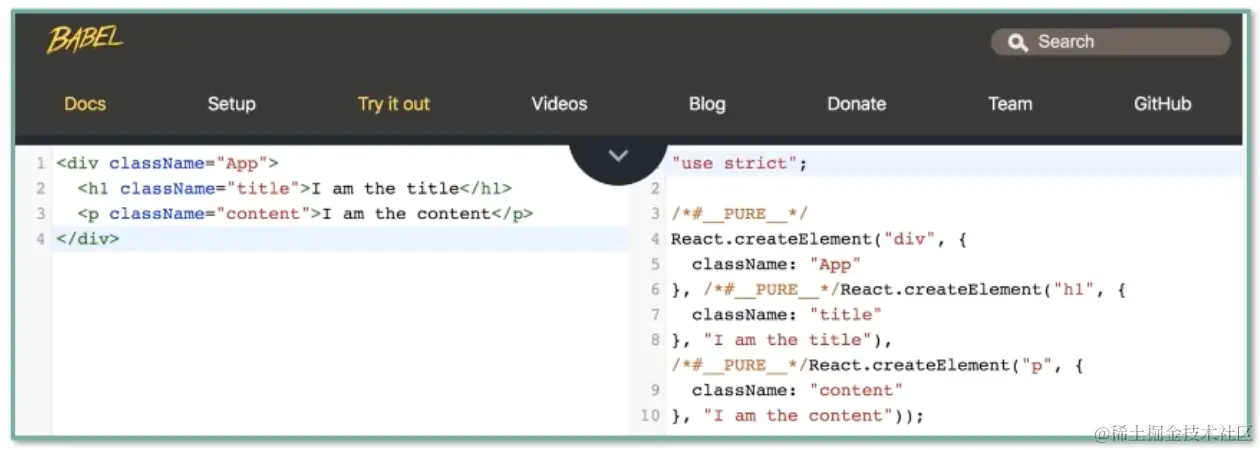Click the <div className="App"> line in input editor
1260x450 pixels.
click(167, 163)
